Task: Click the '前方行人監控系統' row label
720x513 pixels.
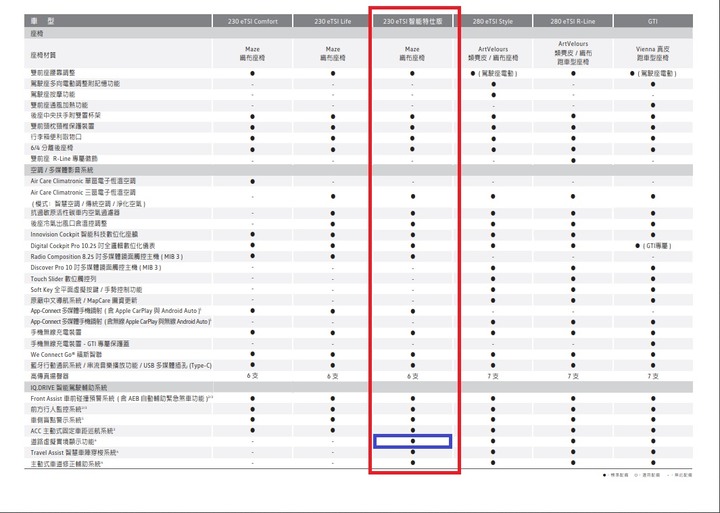Action: point(58,409)
